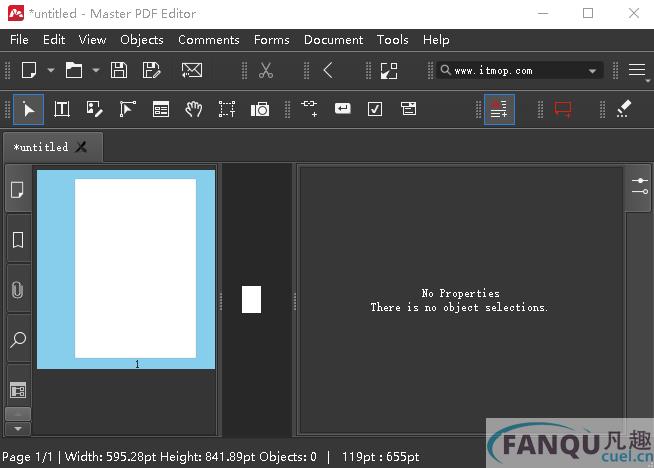This screenshot has height=468, width=654.
Task: Open the Edit menu
Action: [54, 40]
